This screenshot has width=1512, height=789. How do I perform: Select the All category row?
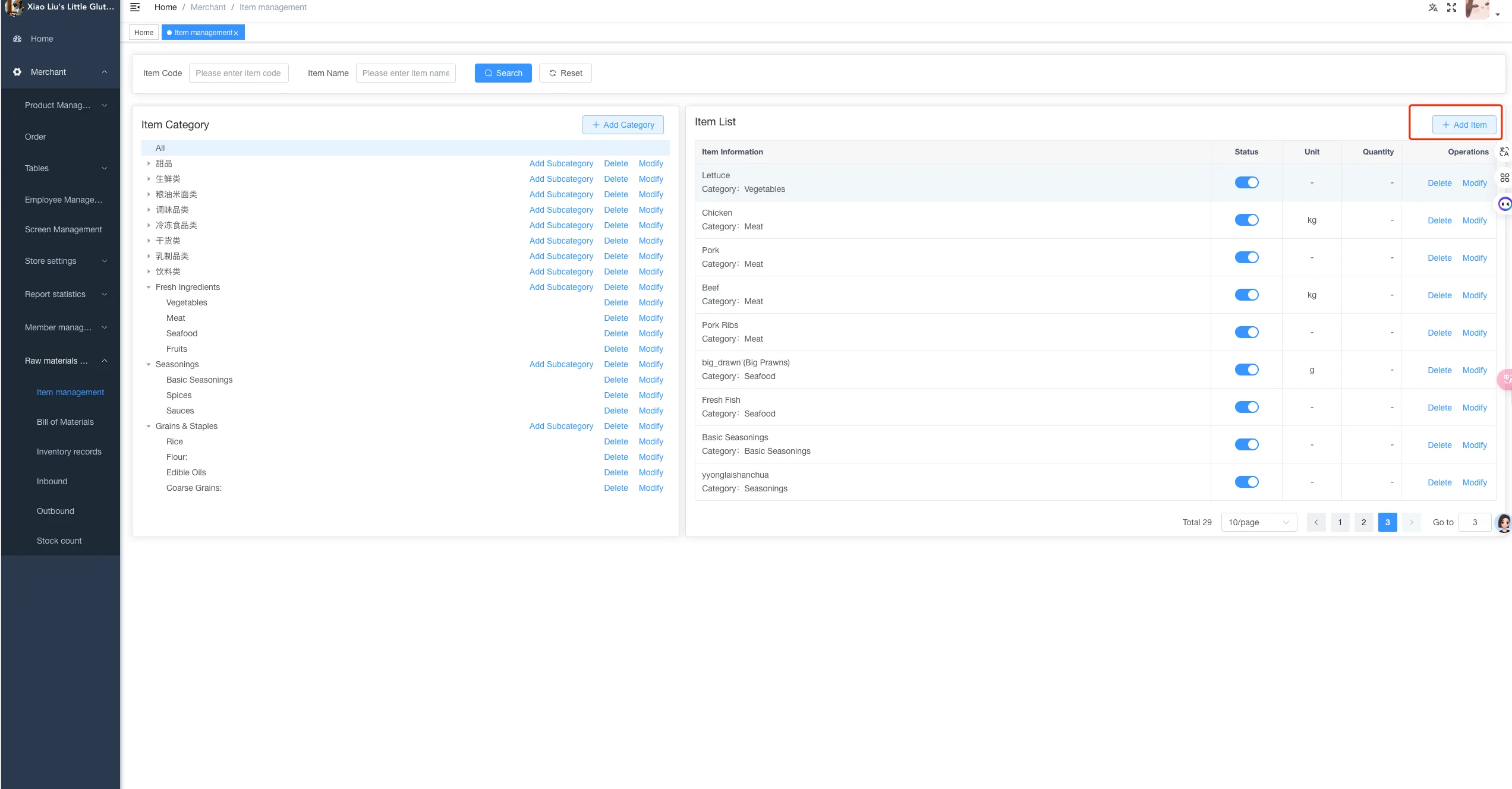(x=405, y=148)
